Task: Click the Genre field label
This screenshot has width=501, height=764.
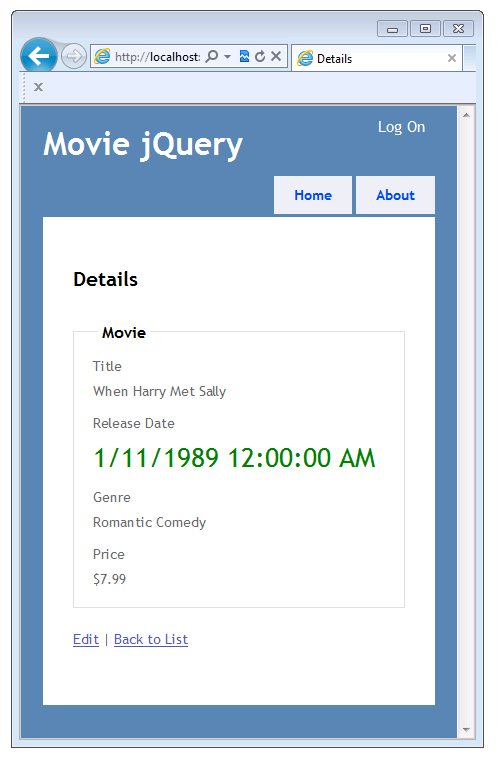Action: tap(112, 497)
